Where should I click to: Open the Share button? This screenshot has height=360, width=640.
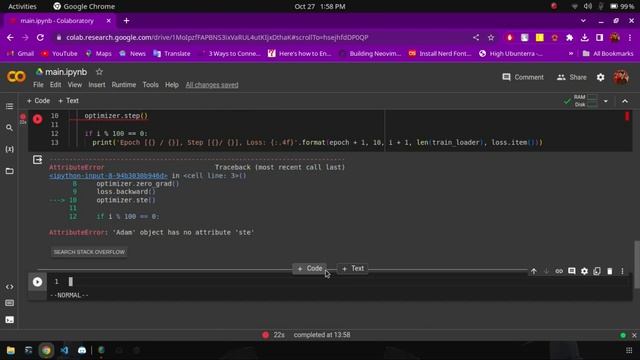tap(571, 77)
